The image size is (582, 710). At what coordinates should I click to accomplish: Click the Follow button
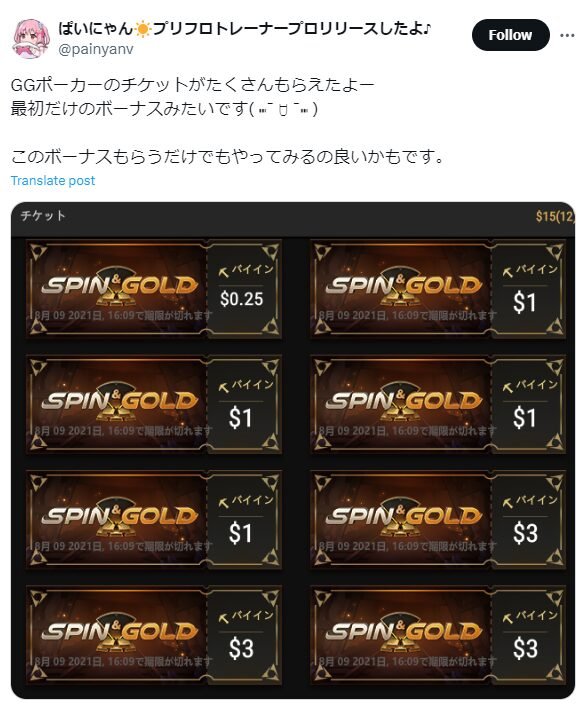(510, 35)
